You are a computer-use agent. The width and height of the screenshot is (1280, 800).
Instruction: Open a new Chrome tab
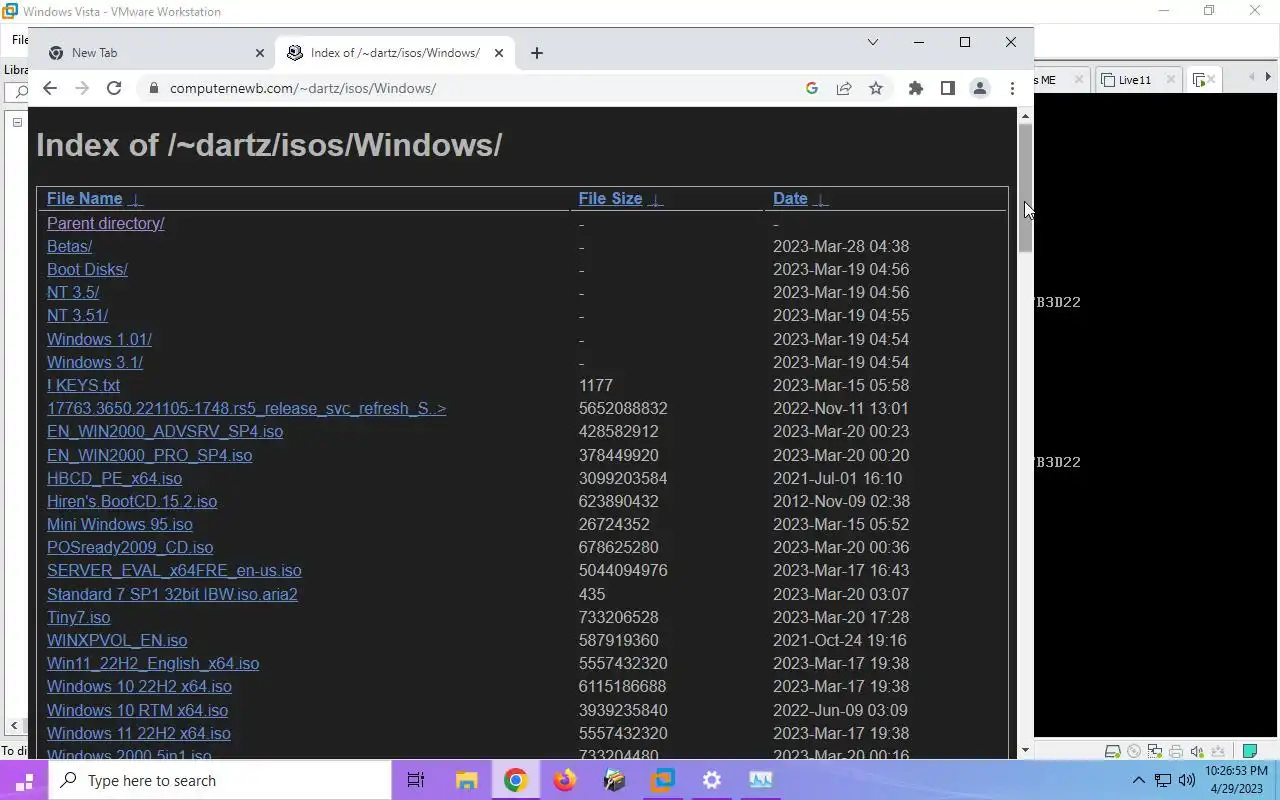click(537, 53)
